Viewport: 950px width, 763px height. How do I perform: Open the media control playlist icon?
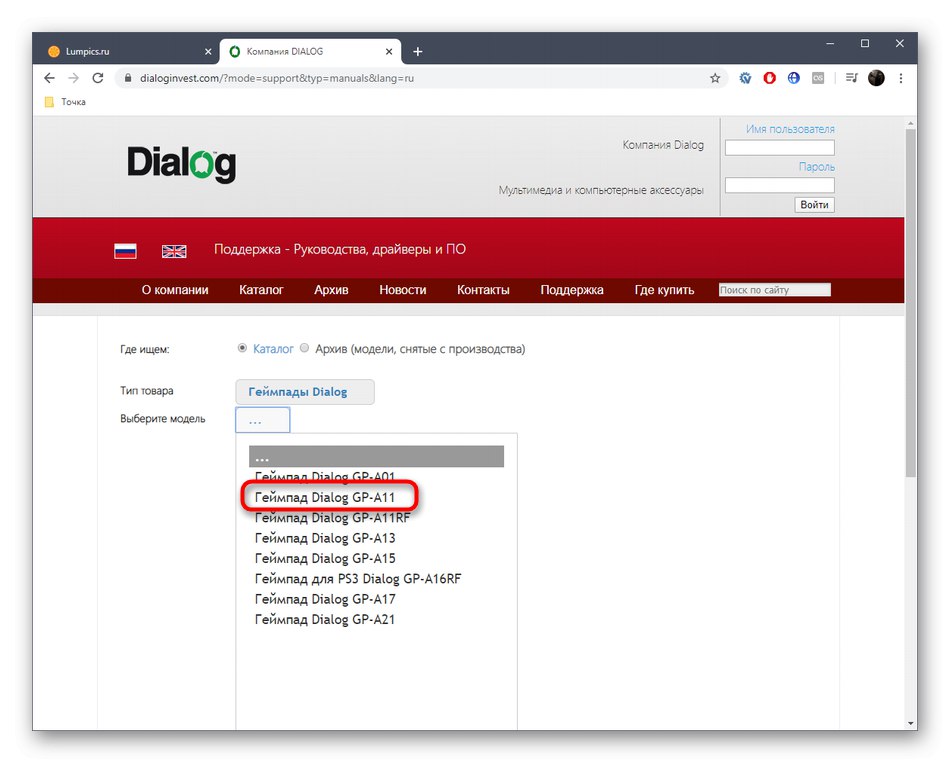pos(852,78)
